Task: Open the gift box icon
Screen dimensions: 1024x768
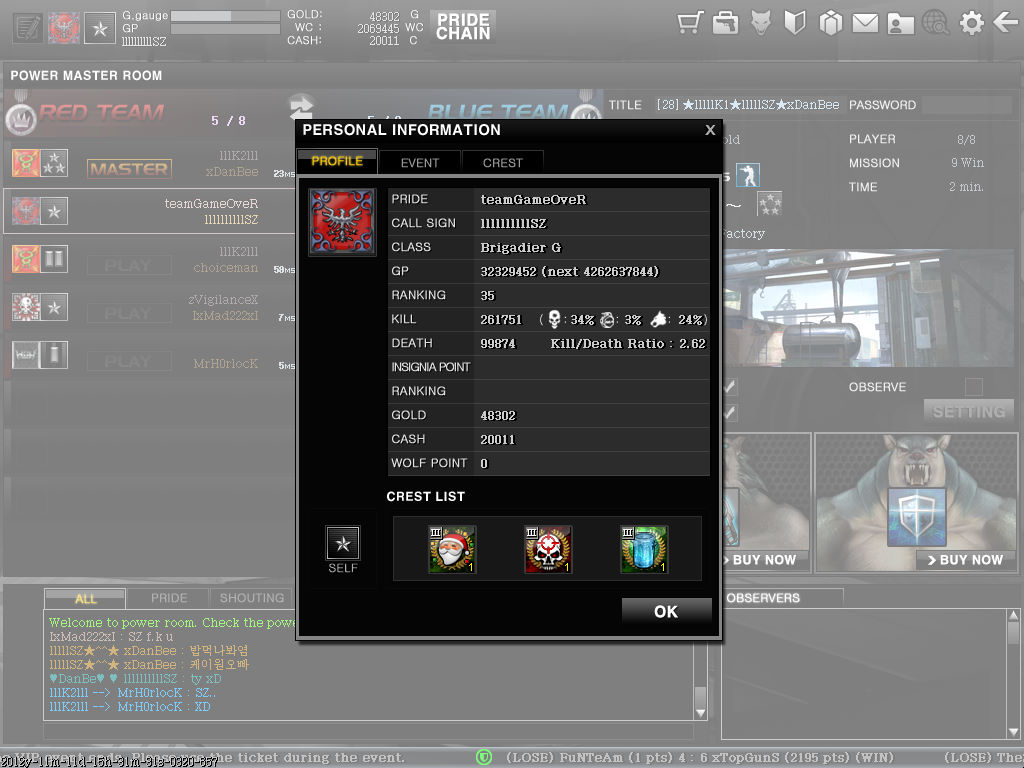Action: pos(830,23)
